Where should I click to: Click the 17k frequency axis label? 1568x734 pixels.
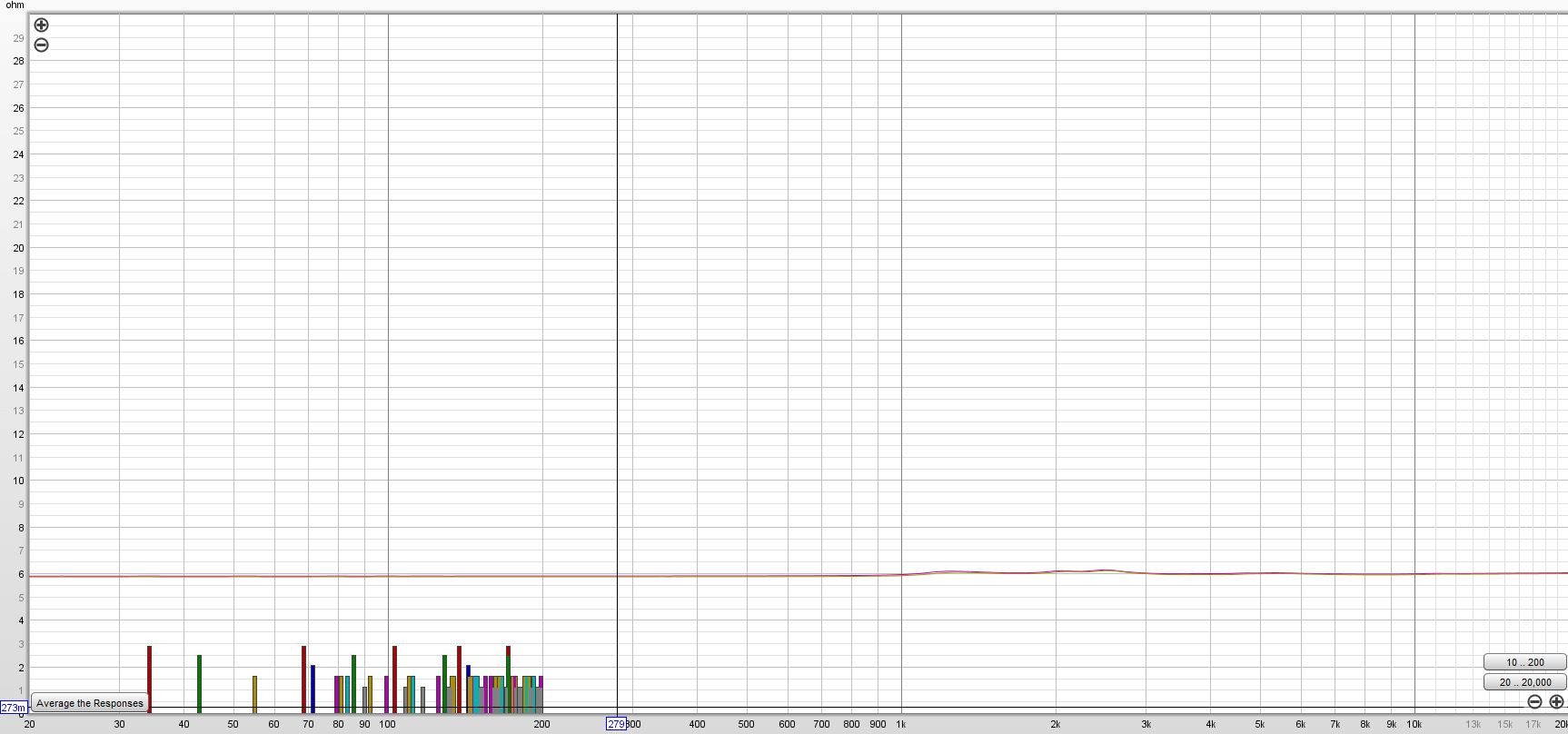(1533, 724)
